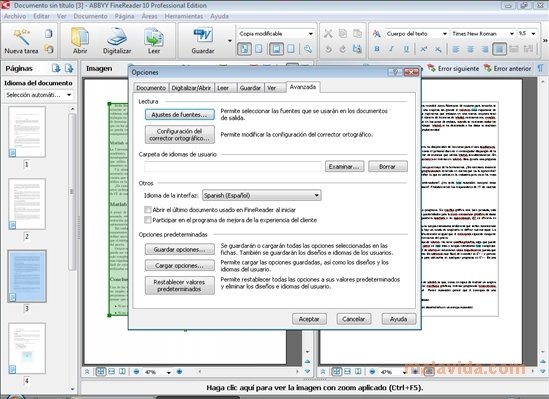Switch to the Documento tab
This screenshot has width=549, height=399.
(x=151, y=88)
